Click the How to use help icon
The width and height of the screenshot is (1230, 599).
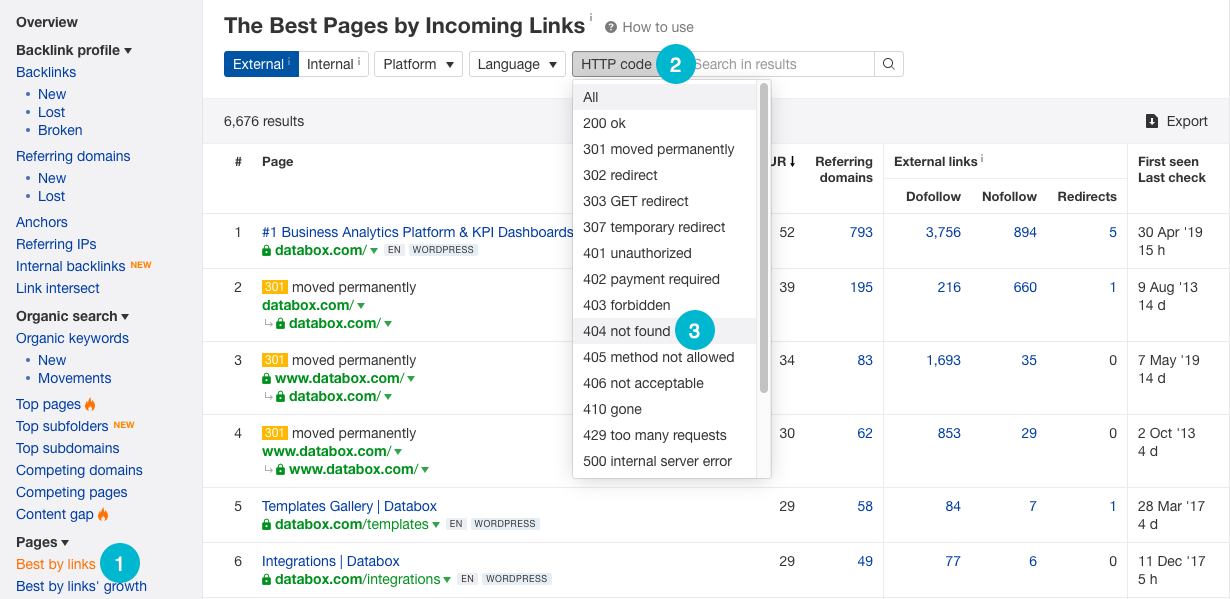click(611, 27)
